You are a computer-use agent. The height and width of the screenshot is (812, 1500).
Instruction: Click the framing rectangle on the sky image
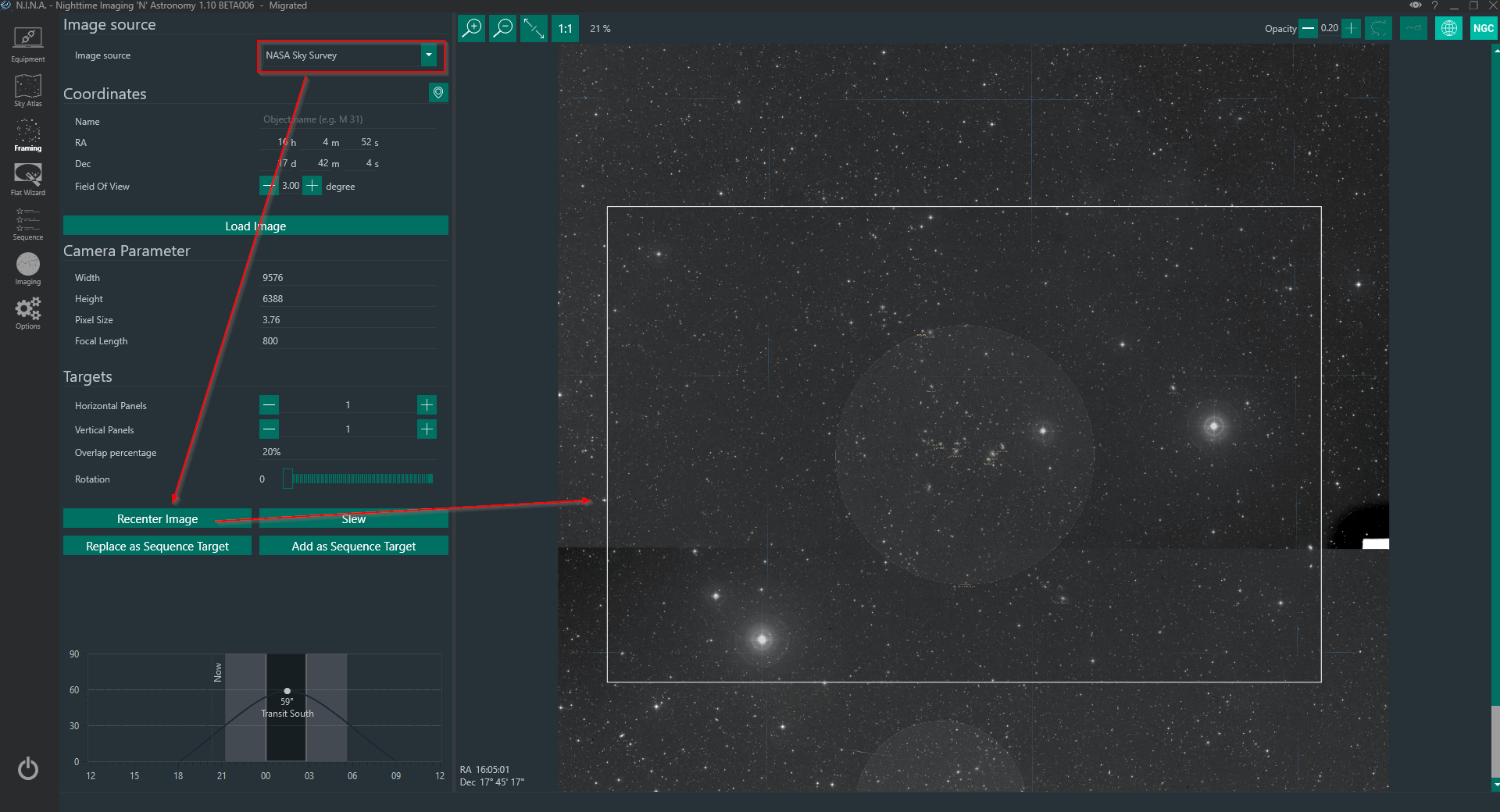pos(964,444)
